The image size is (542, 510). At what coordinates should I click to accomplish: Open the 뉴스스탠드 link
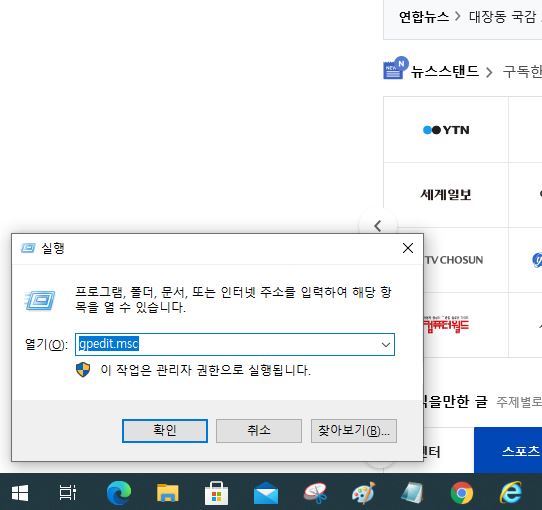point(445,71)
